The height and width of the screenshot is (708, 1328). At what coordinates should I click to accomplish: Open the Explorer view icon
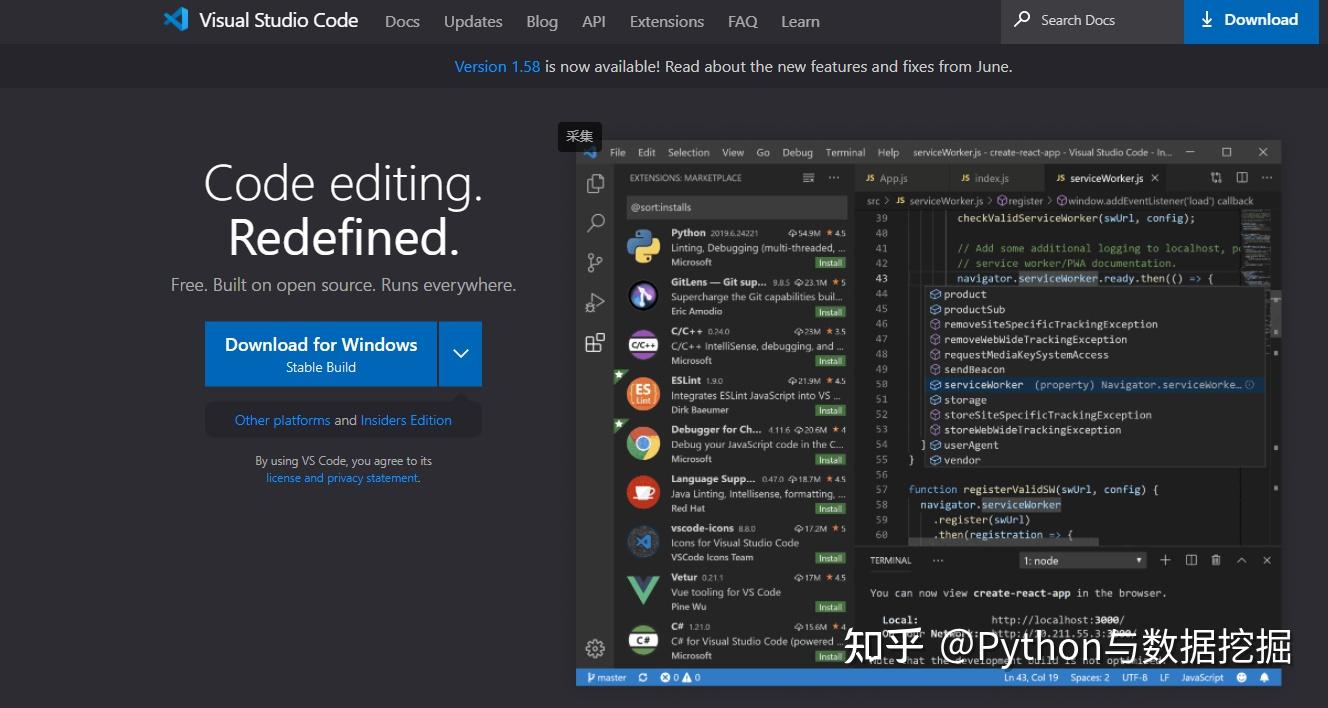click(595, 183)
